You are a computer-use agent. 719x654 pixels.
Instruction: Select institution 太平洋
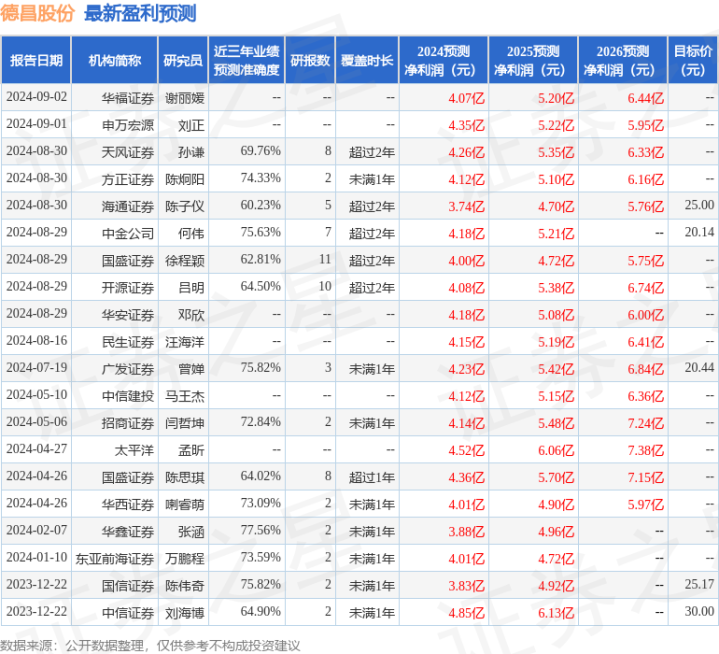pos(134,450)
